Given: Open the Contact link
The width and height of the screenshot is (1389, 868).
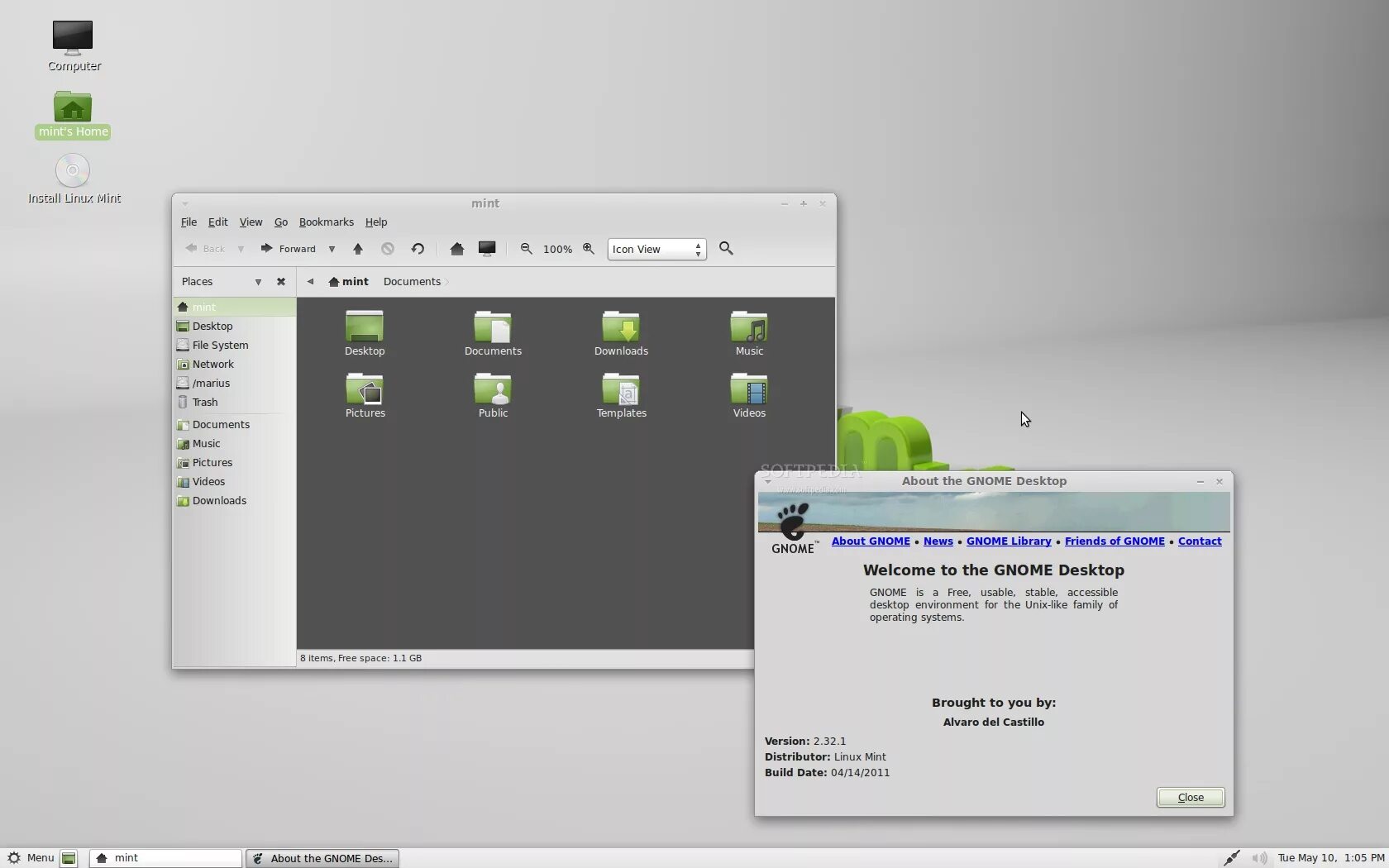Looking at the screenshot, I should tap(1200, 541).
